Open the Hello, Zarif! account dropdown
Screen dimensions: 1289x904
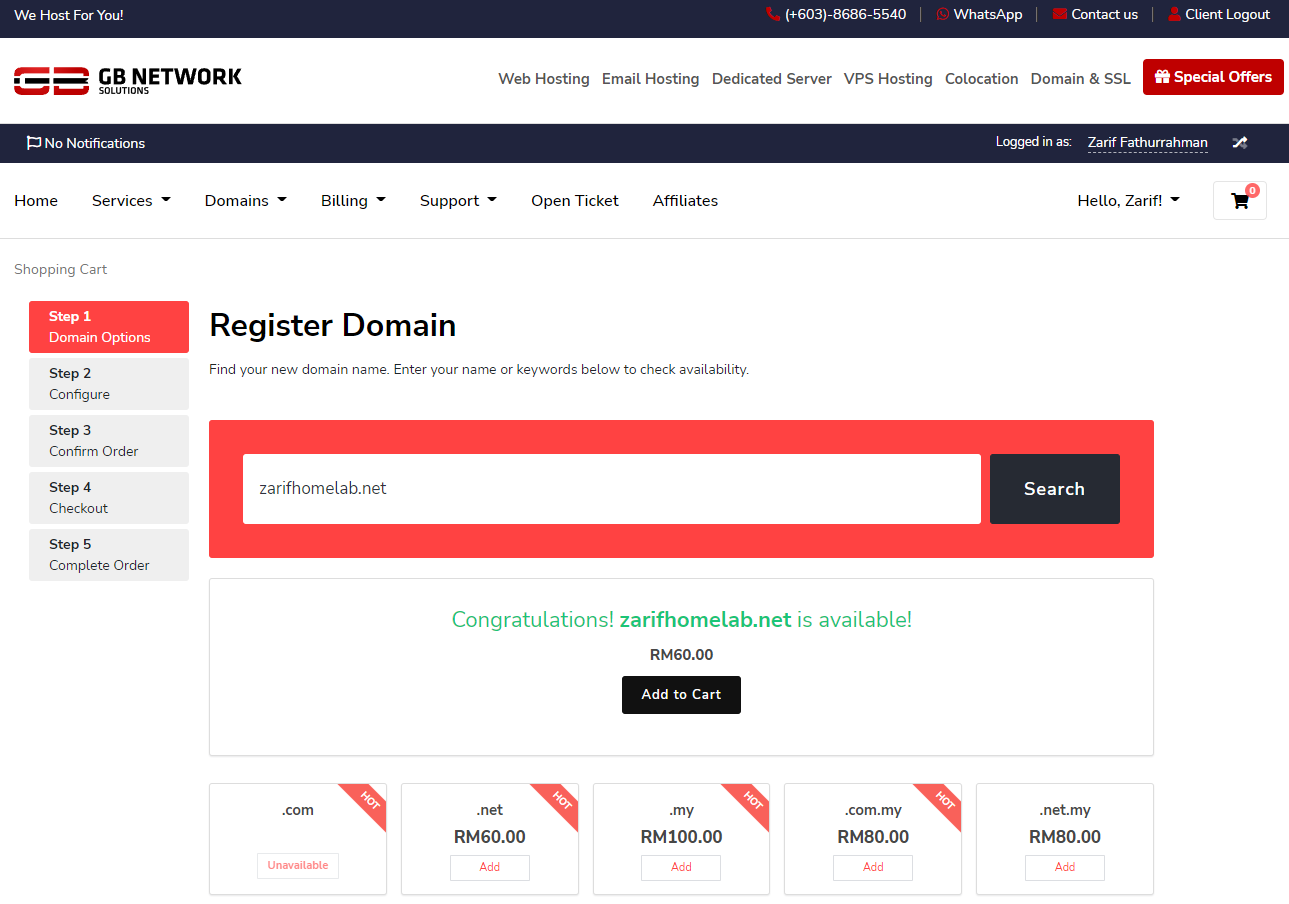pyautogui.click(x=1128, y=201)
